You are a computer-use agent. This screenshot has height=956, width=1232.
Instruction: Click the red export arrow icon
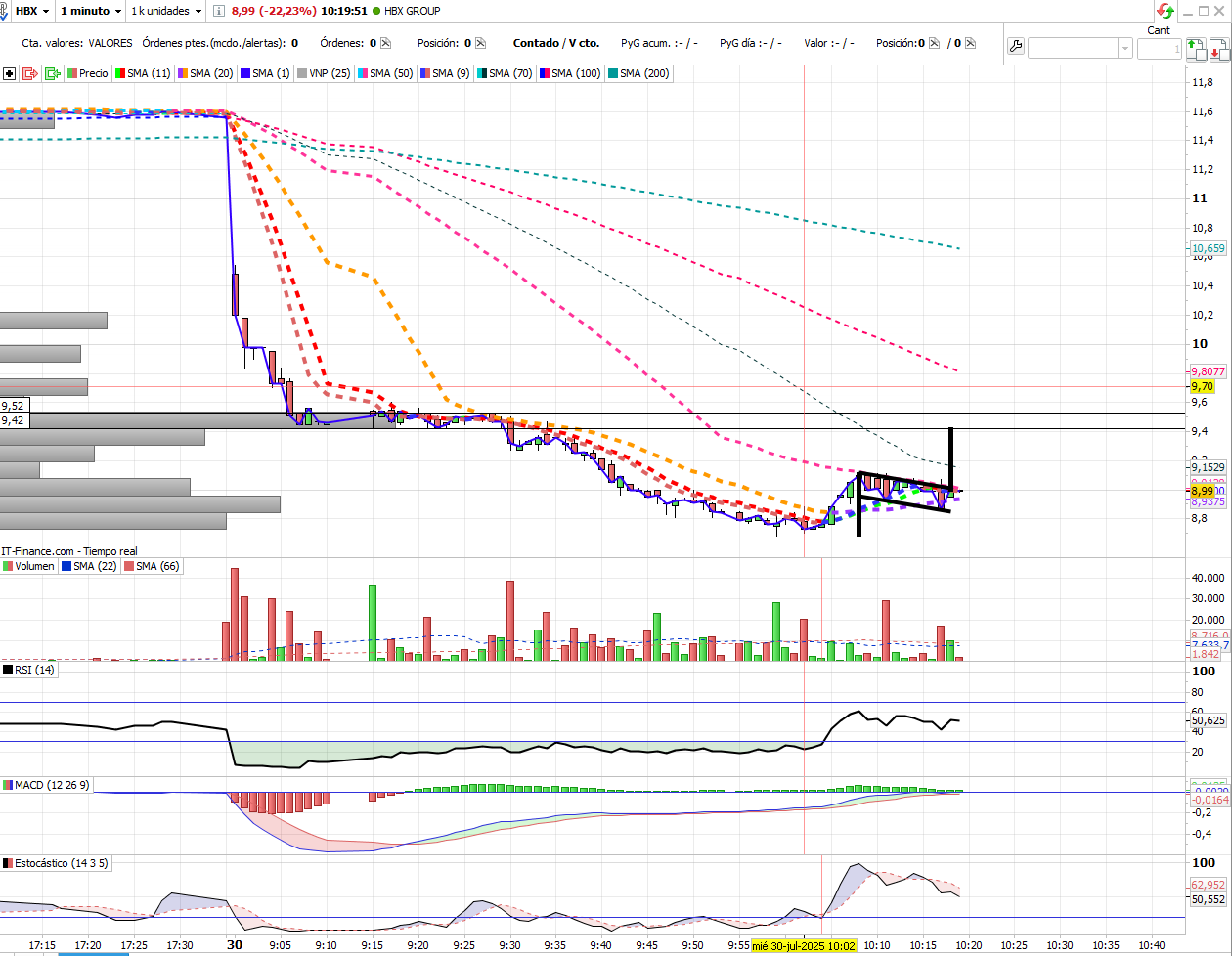point(29,73)
